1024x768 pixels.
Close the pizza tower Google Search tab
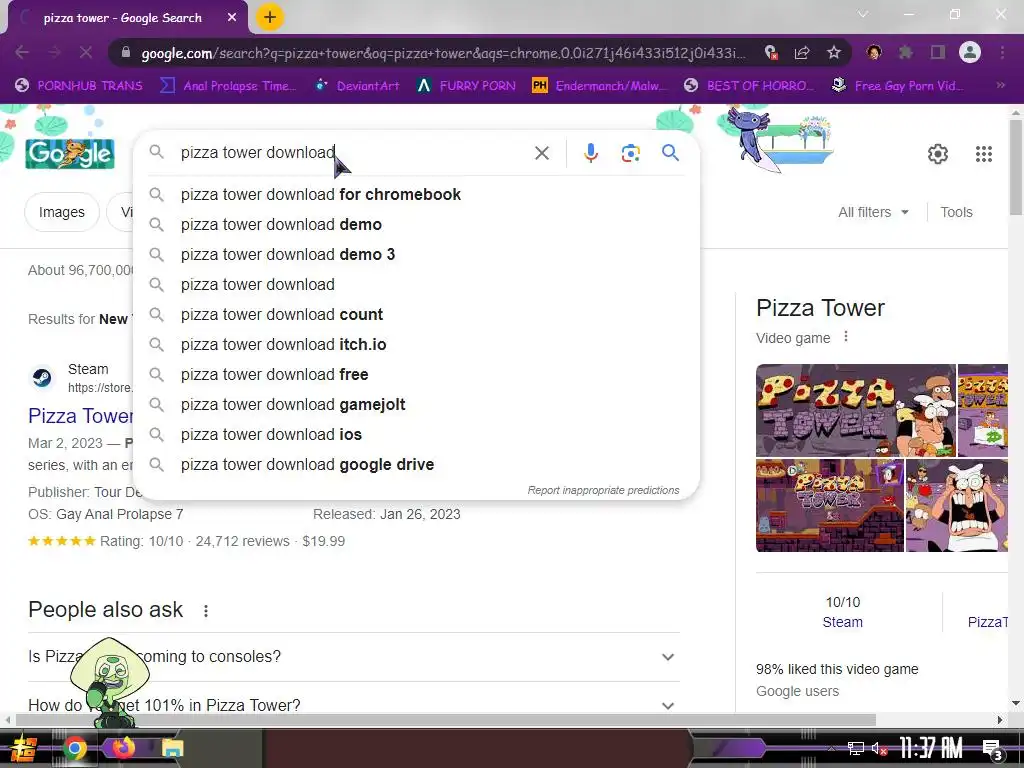click(232, 18)
